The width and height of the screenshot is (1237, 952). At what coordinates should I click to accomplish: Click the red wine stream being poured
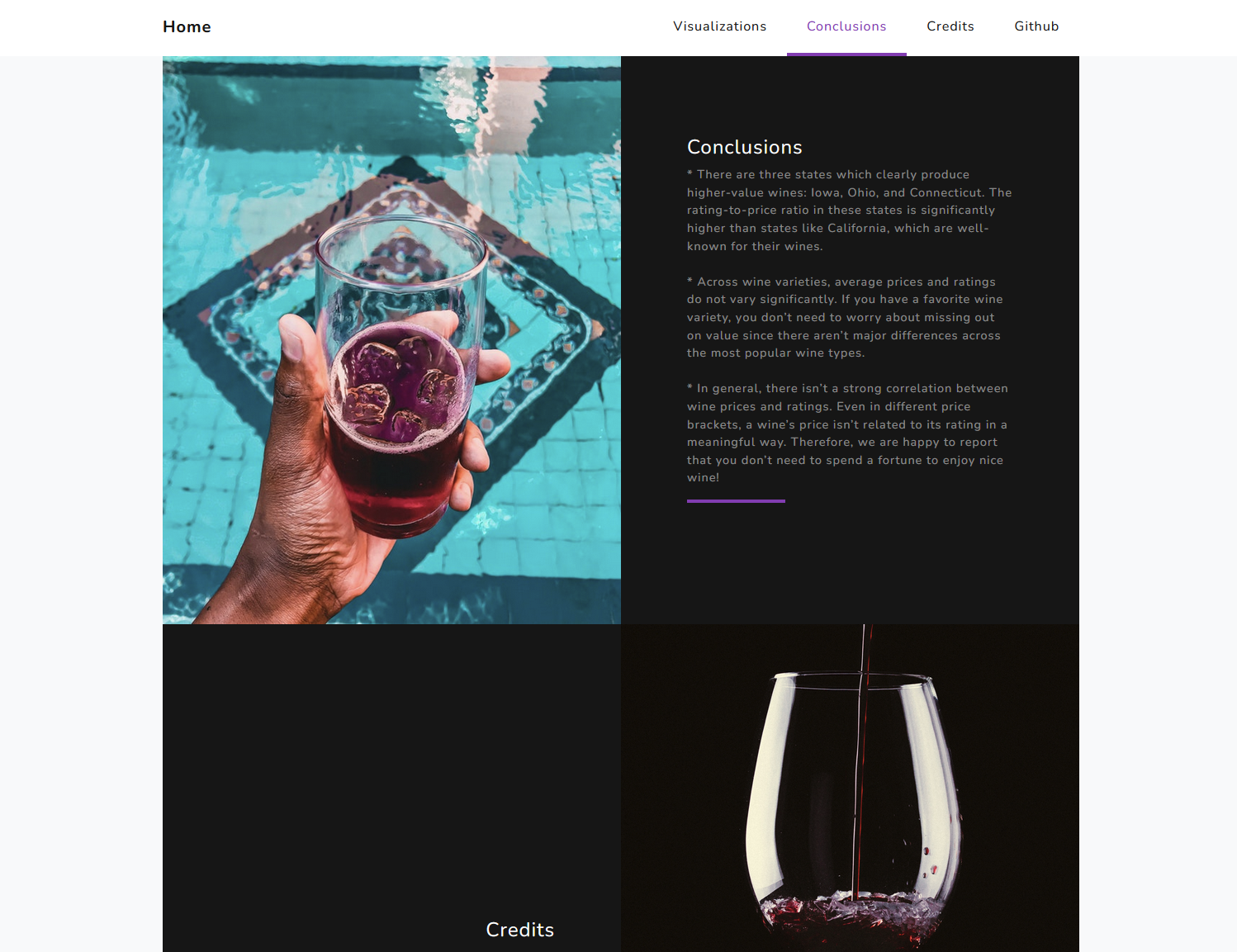862,760
